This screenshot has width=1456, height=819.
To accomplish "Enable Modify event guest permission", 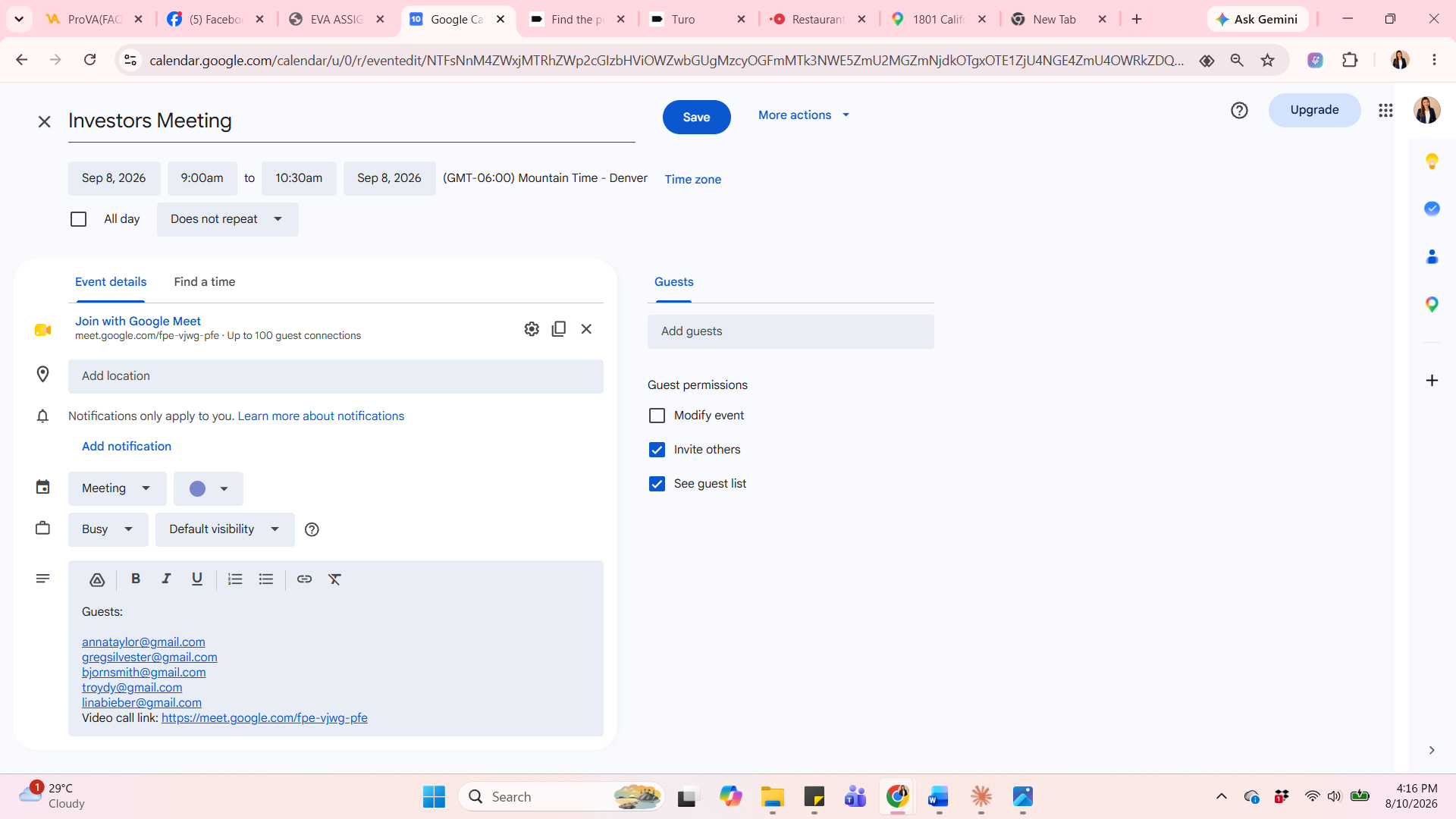I will (x=657, y=416).
